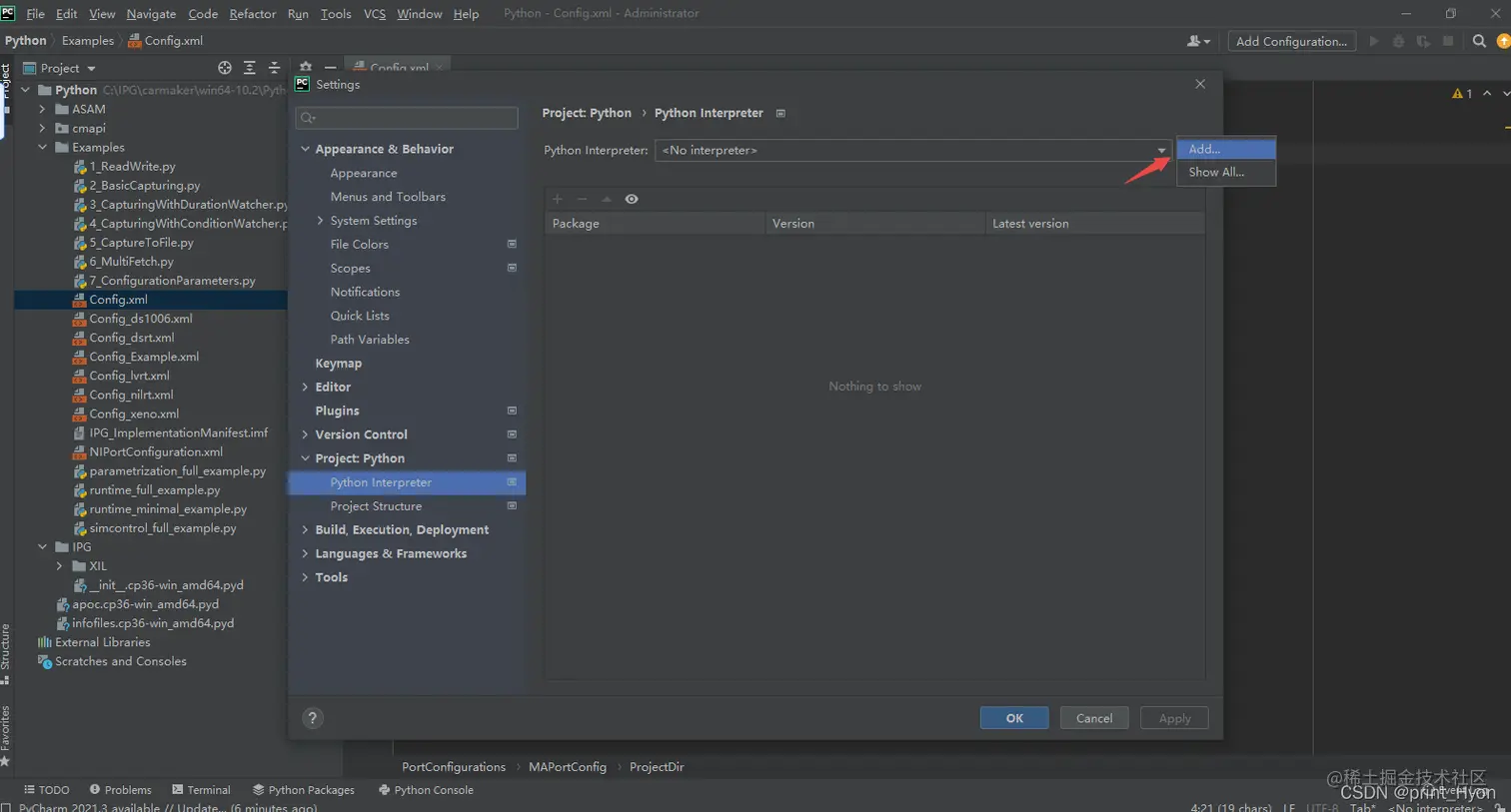Click the Cancel button

click(1094, 718)
